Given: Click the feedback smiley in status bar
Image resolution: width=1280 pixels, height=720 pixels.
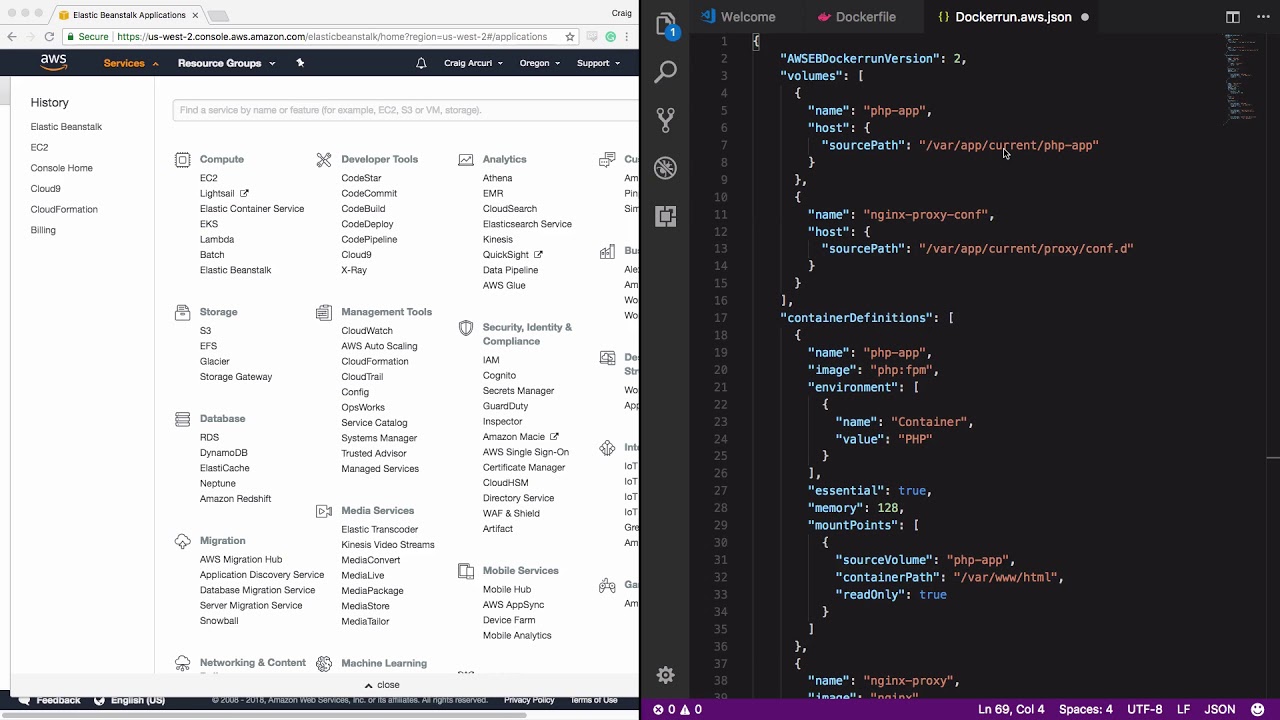Looking at the screenshot, I should tap(1257, 709).
